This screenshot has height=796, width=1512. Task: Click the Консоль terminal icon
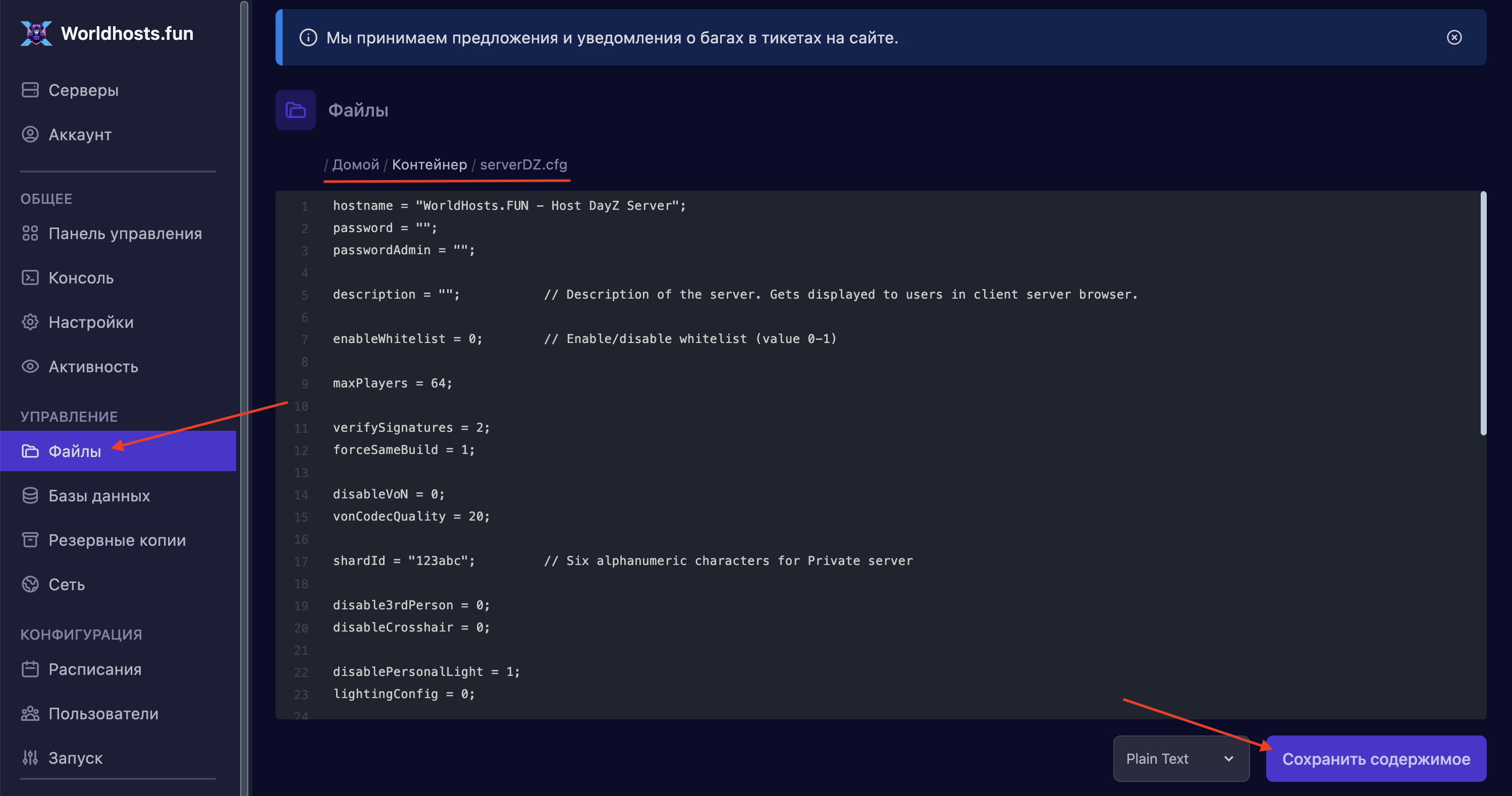pos(30,277)
